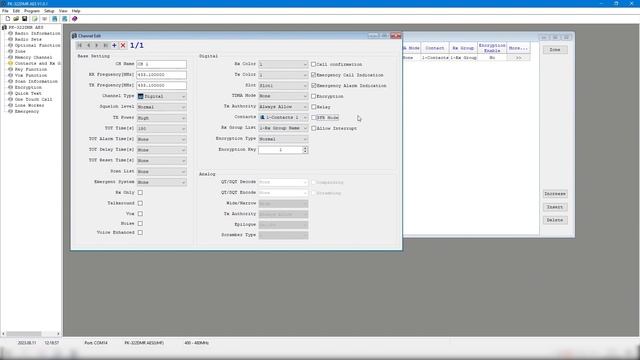Click Increase button in background window

point(555,194)
